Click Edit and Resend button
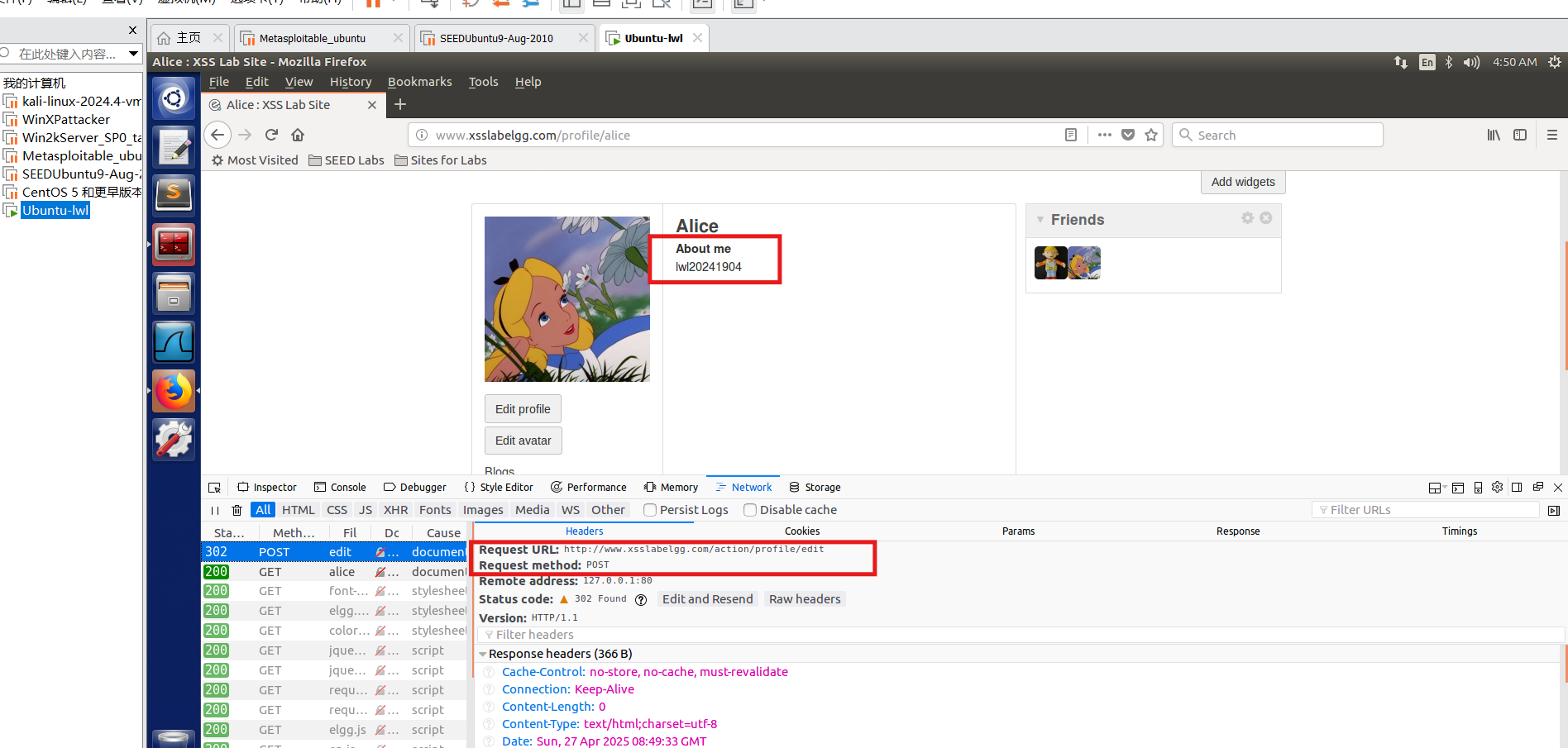The width and height of the screenshot is (1568, 748). [x=707, y=599]
